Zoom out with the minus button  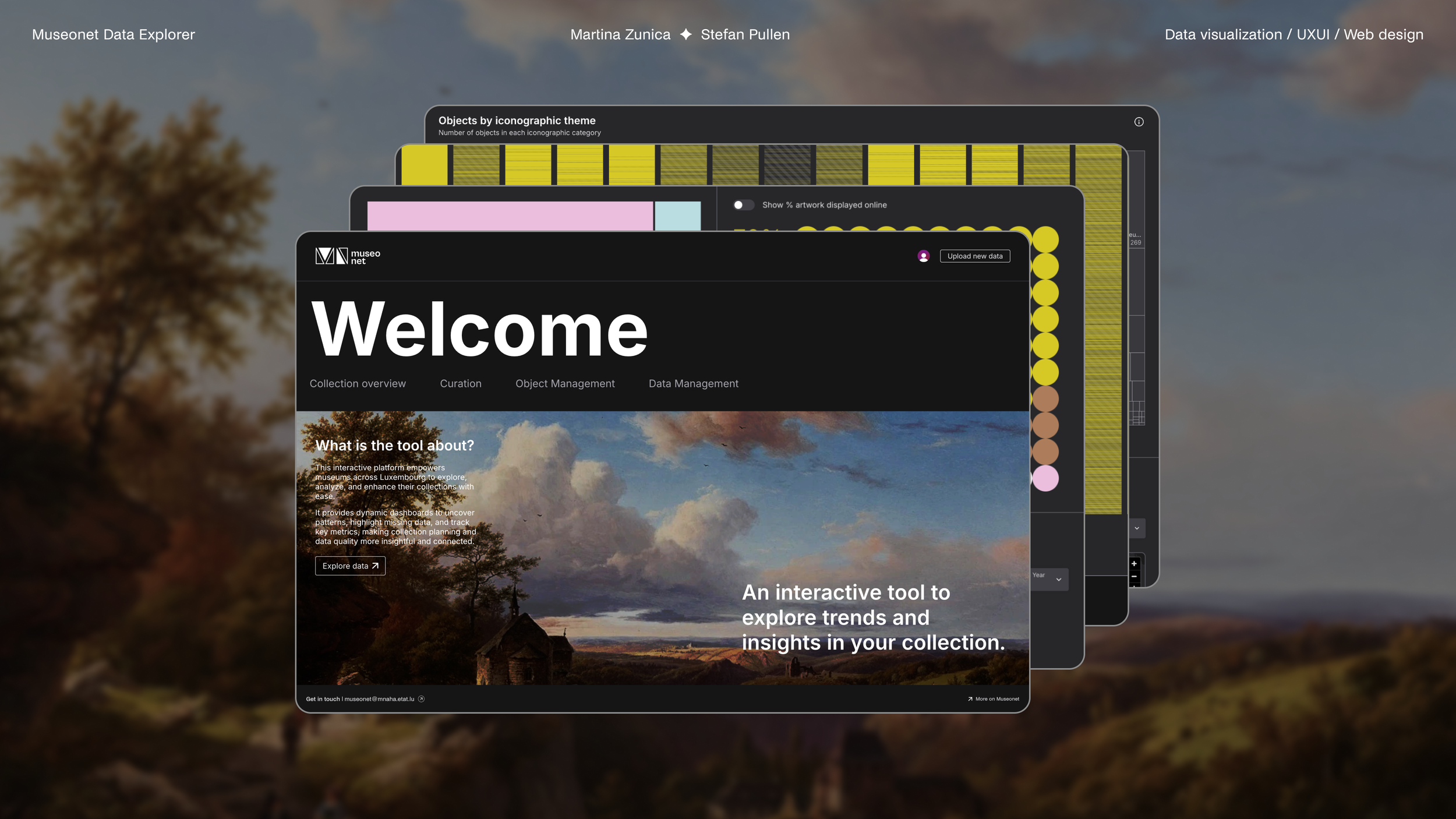click(1134, 577)
